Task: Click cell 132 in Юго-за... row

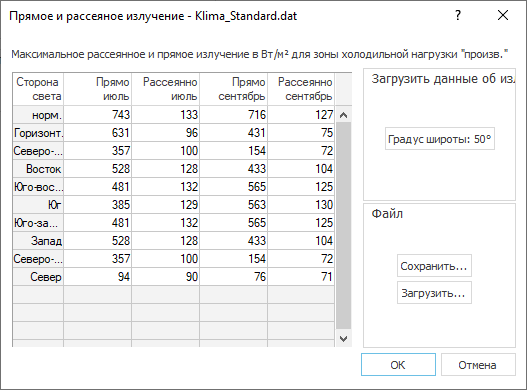Action: 166,223
